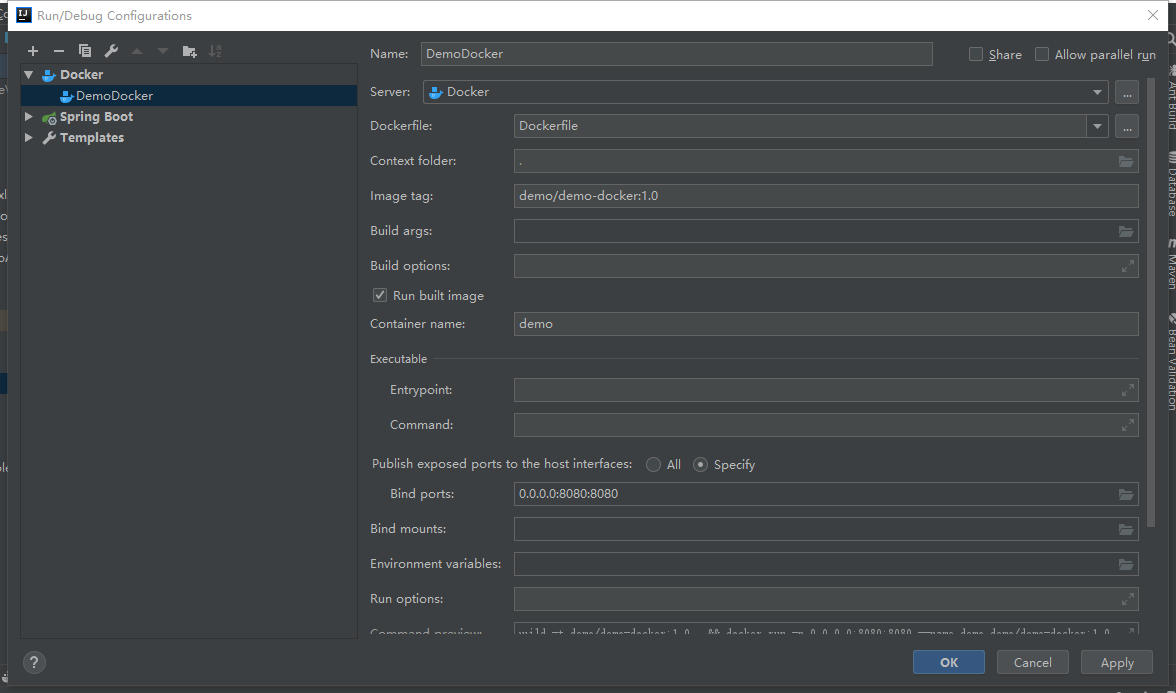Click the settings panel vertical scrollbar
The width and height of the screenshot is (1176, 693).
tap(1151, 300)
